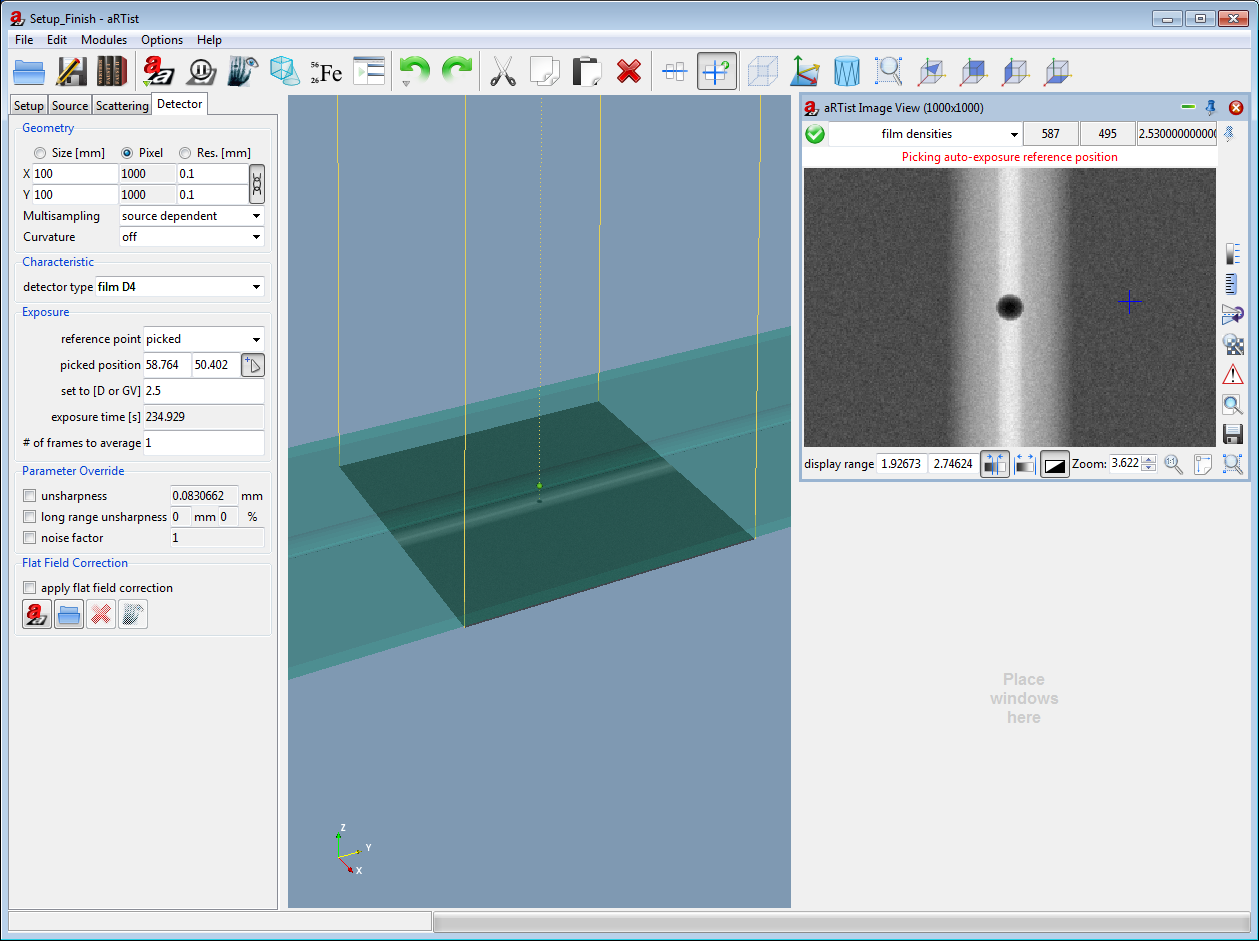Toggle the auto display range button
The image size is (1259, 941).
[995, 464]
